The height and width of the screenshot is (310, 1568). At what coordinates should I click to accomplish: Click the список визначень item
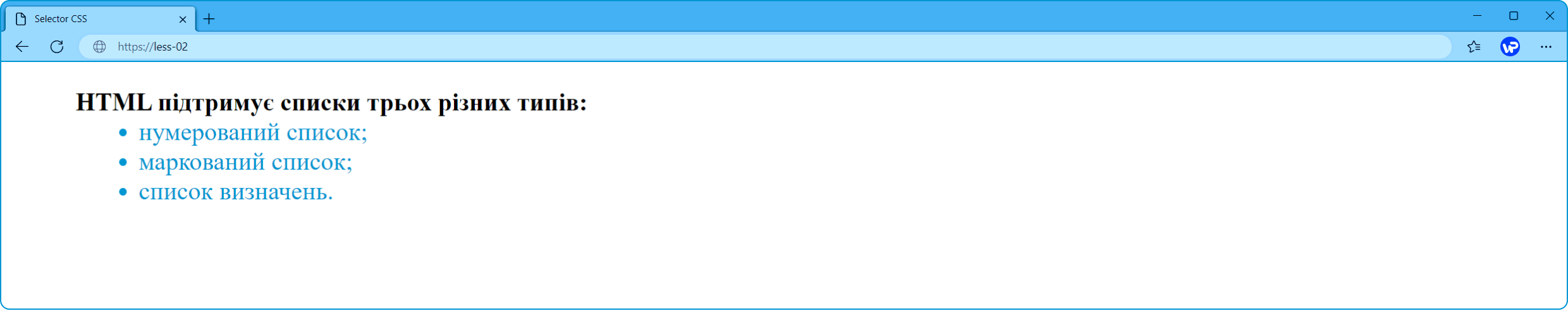tap(236, 192)
